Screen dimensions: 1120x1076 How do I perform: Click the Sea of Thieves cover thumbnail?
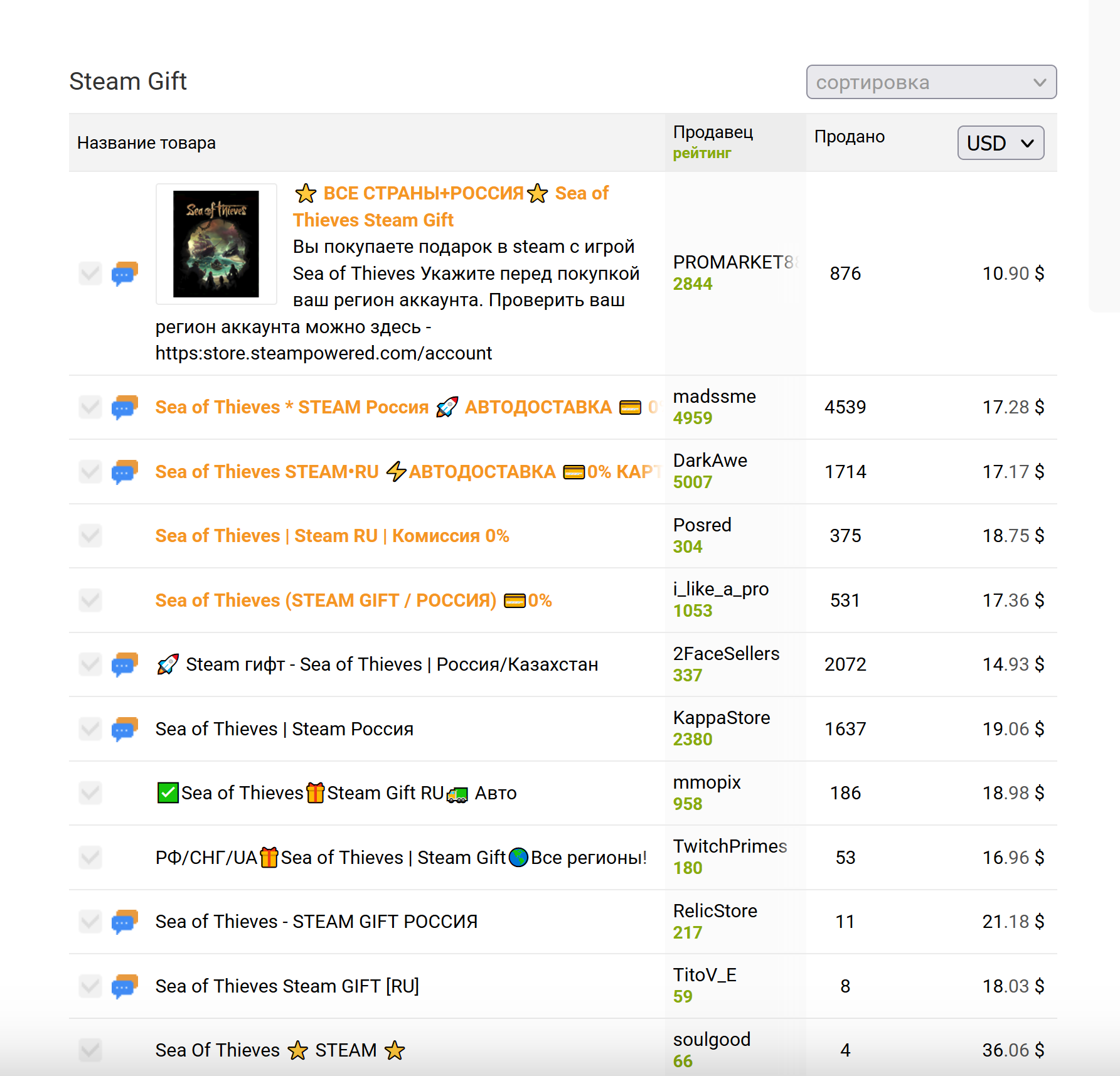click(216, 244)
